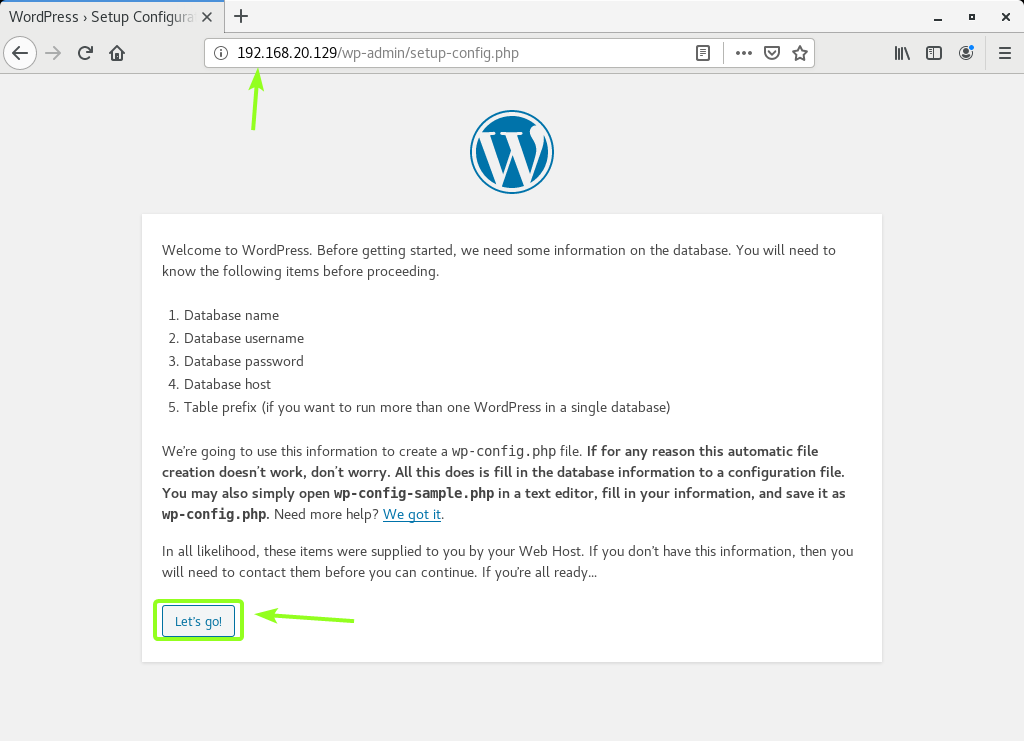
Task: Click the Let's go! button
Action: point(199,621)
